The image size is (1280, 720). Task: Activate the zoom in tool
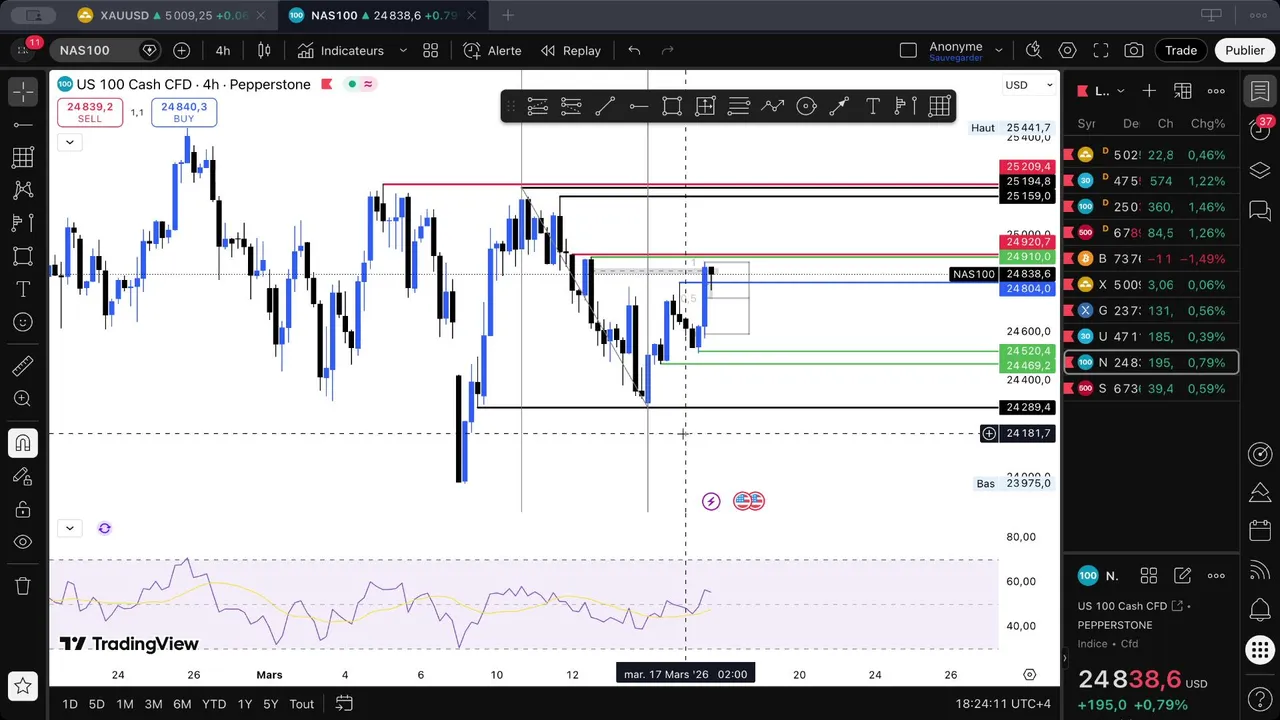[23, 399]
